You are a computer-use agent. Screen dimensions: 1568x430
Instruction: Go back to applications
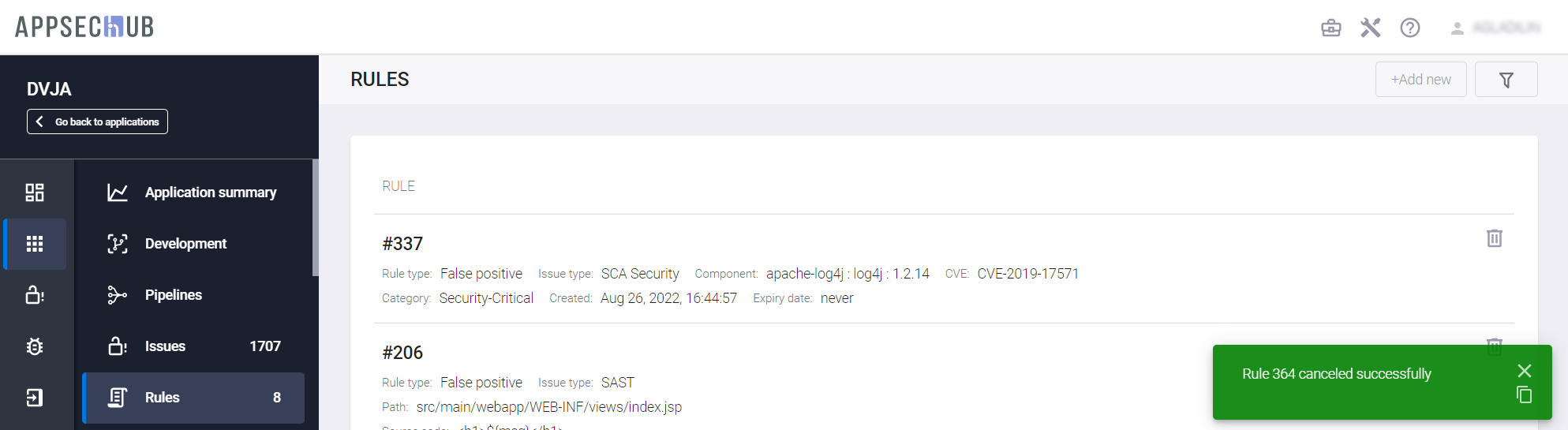pos(97,122)
